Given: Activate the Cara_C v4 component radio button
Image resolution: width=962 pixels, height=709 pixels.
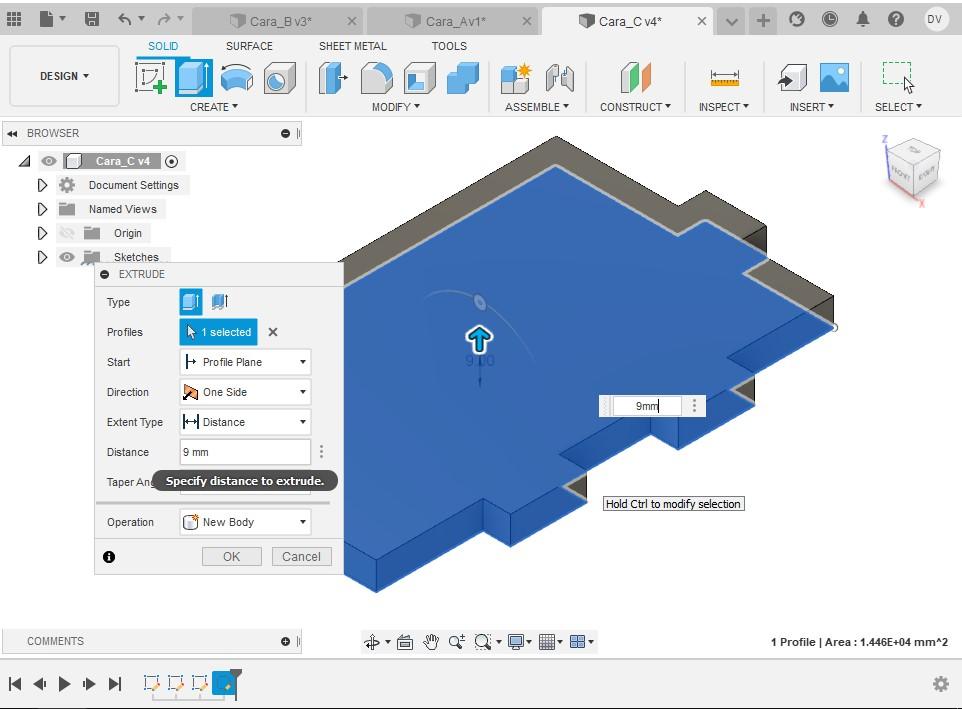Looking at the screenshot, I should [172, 161].
